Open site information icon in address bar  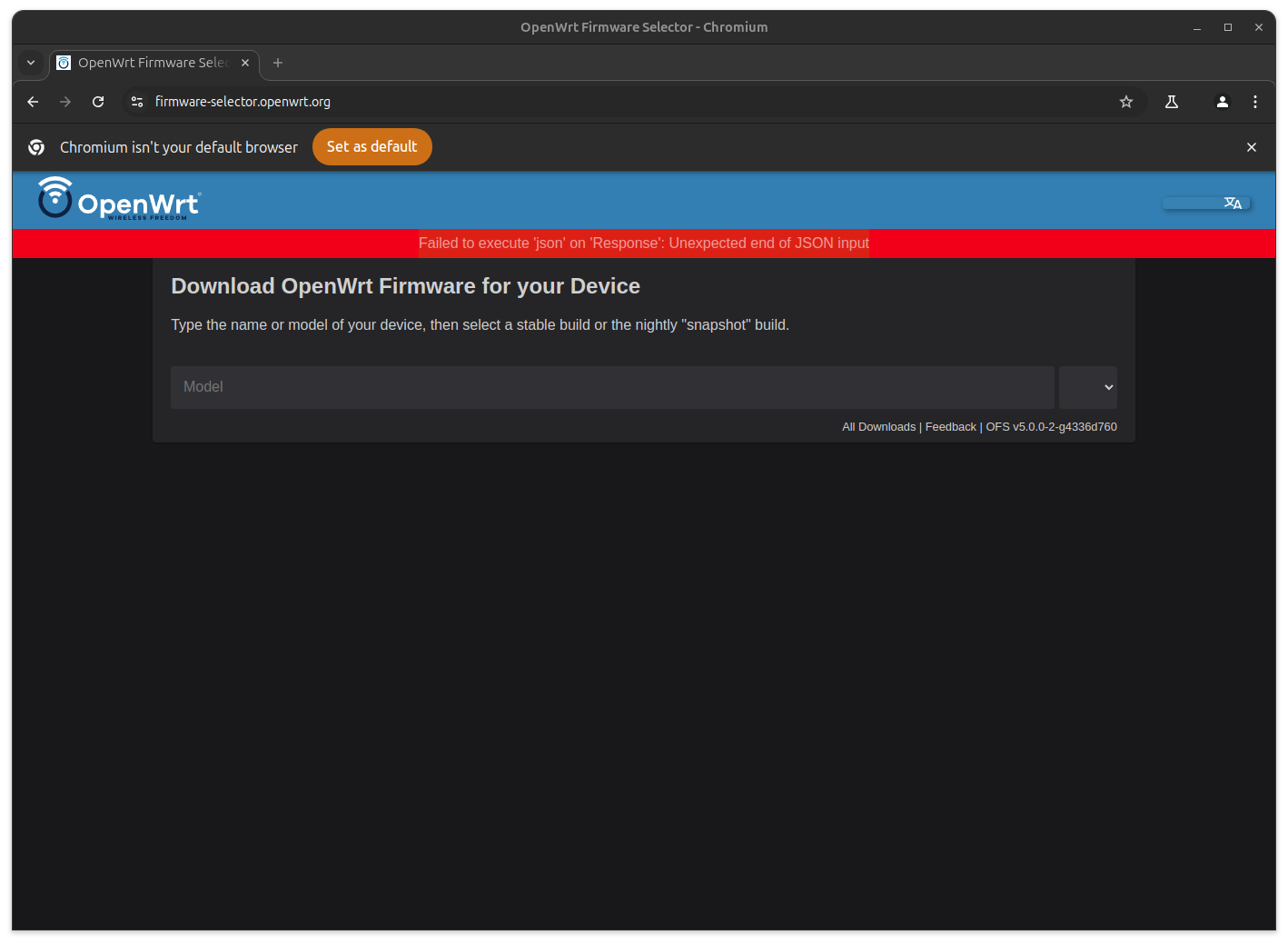coord(137,102)
